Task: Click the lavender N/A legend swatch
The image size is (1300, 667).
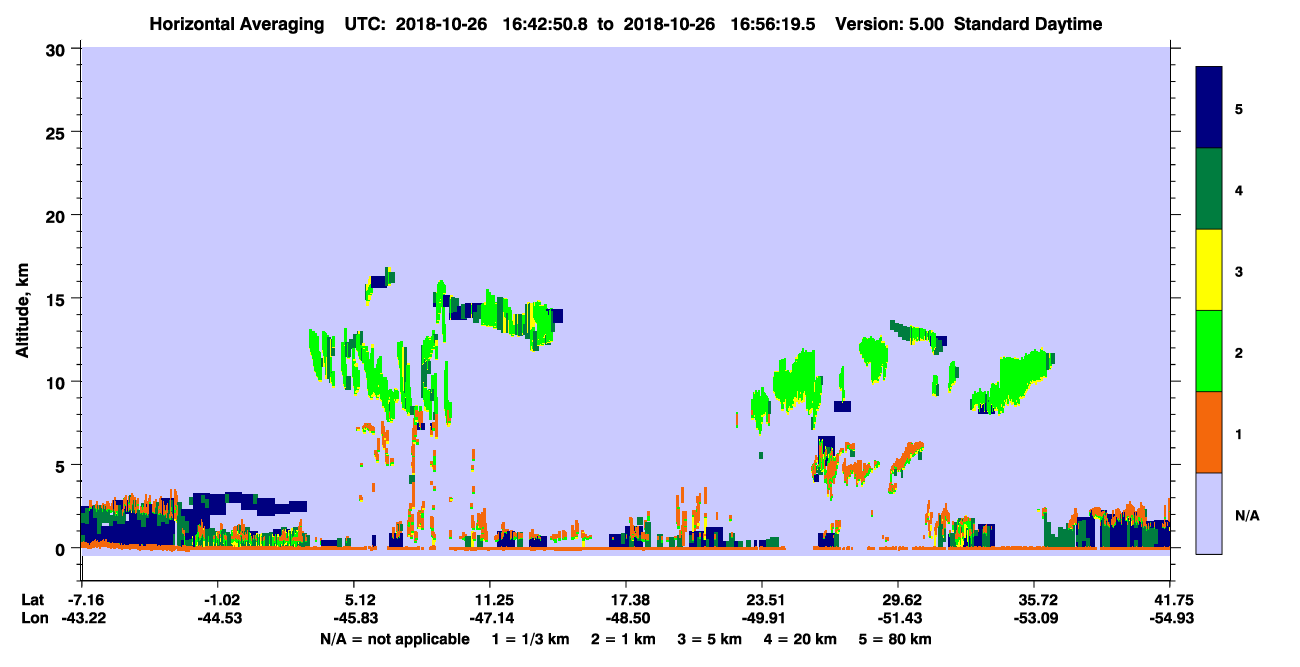Action: click(1209, 513)
